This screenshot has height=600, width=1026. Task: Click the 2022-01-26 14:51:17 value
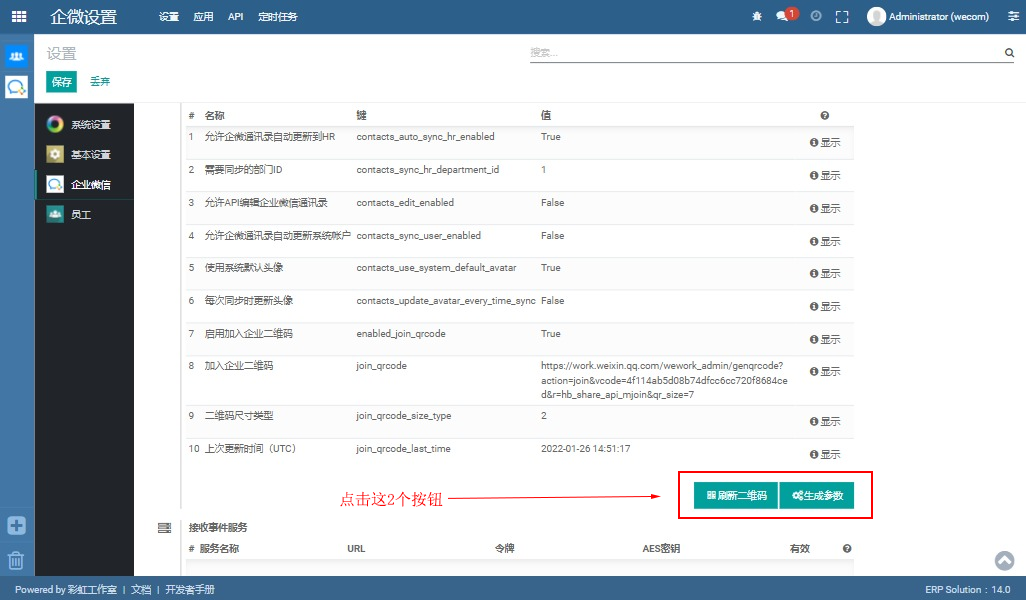(x=586, y=449)
